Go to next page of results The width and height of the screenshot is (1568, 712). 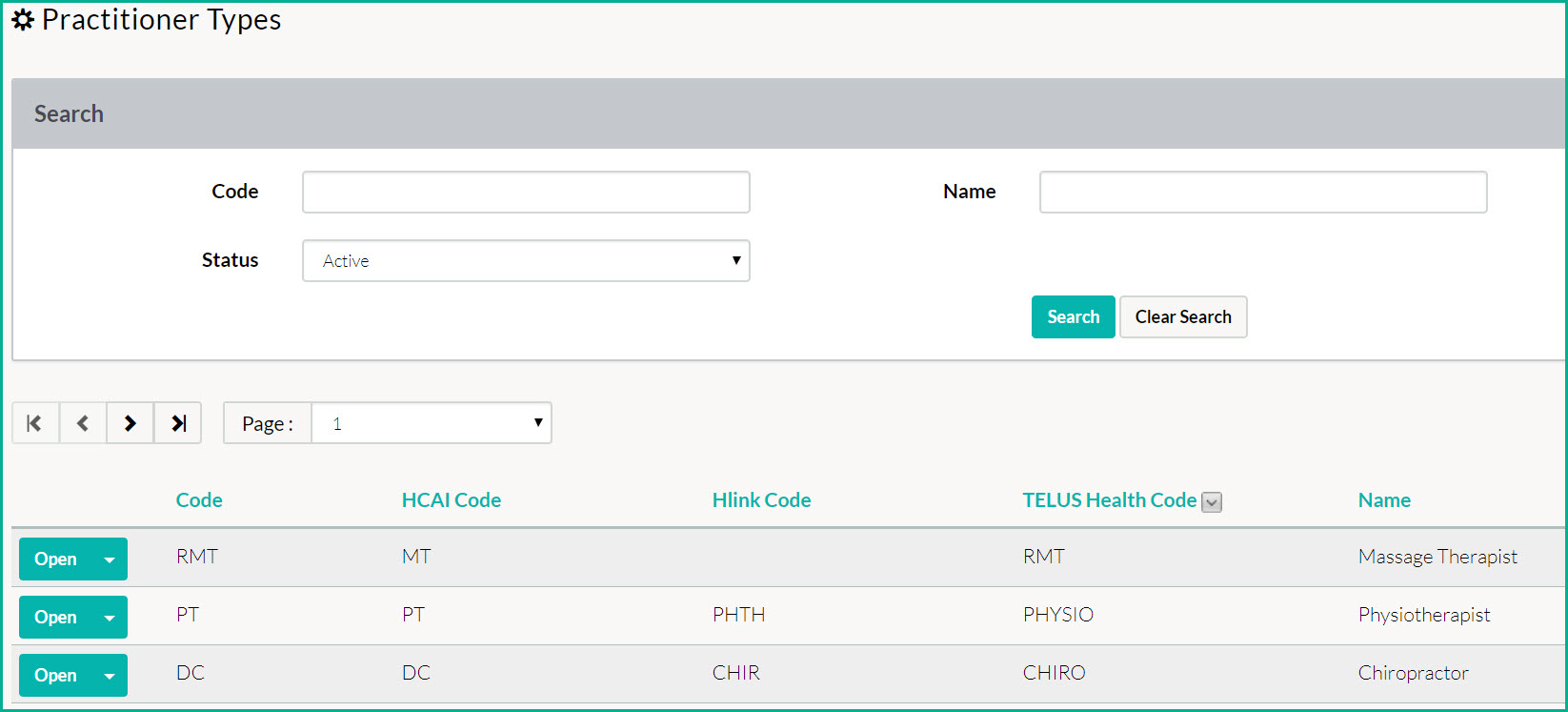coord(131,423)
